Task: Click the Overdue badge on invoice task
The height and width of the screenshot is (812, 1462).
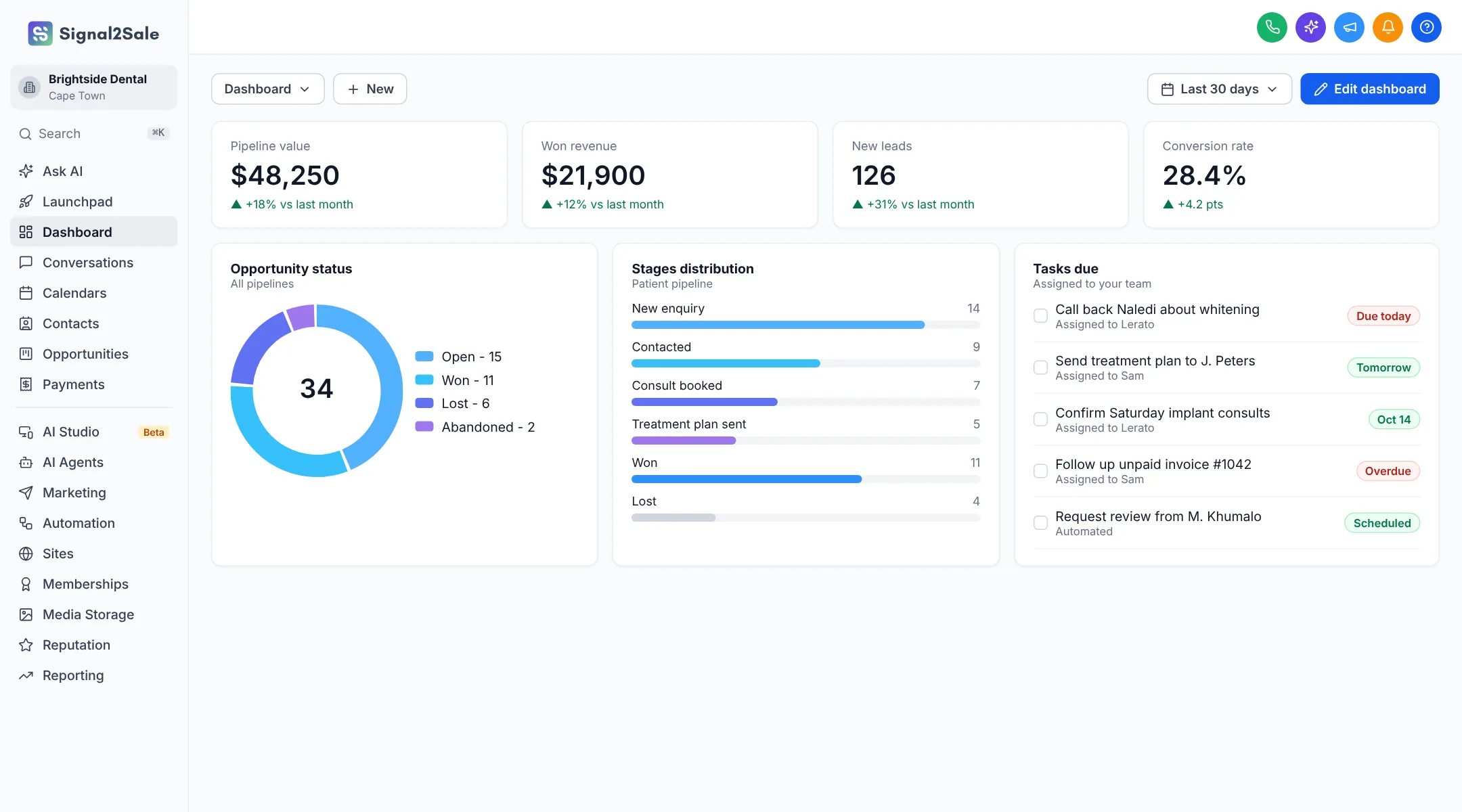Action: (x=1388, y=471)
